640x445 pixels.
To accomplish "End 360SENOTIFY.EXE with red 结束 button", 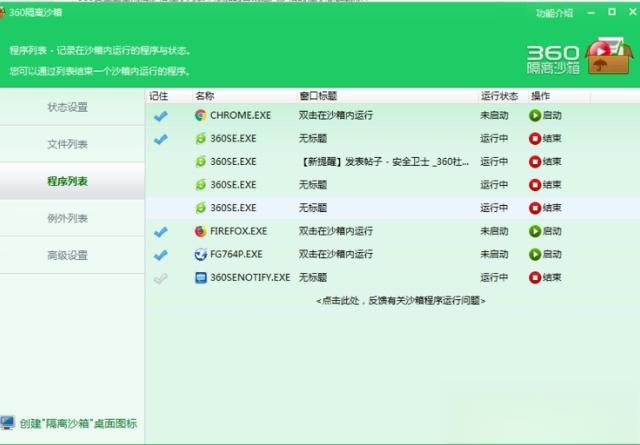I will click(545, 278).
